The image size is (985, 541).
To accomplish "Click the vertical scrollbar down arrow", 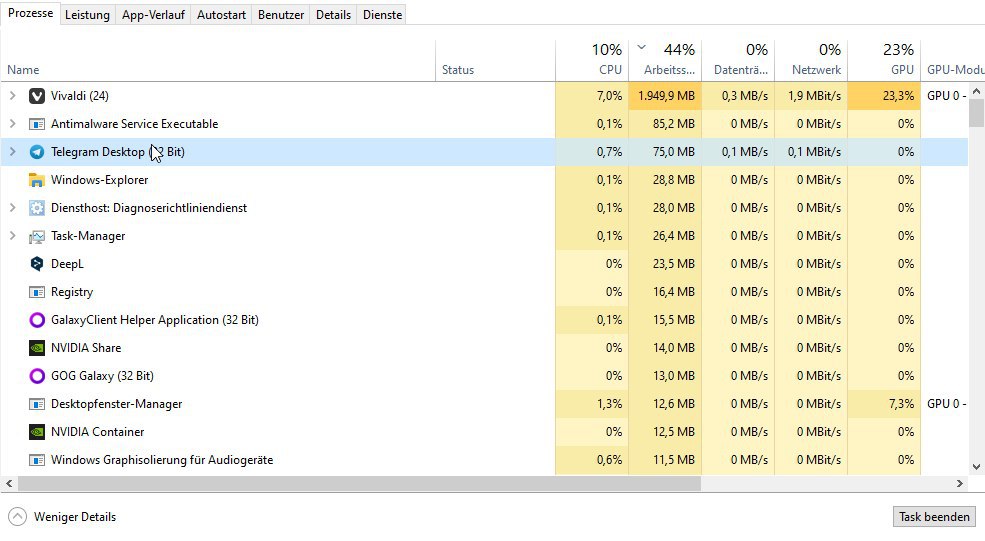I will 976,467.
